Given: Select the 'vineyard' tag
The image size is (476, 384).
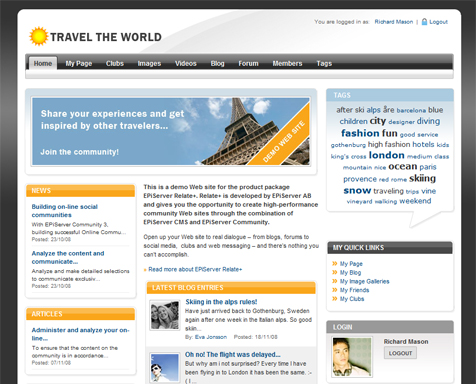Looking at the screenshot, I should tap(359, 202).
